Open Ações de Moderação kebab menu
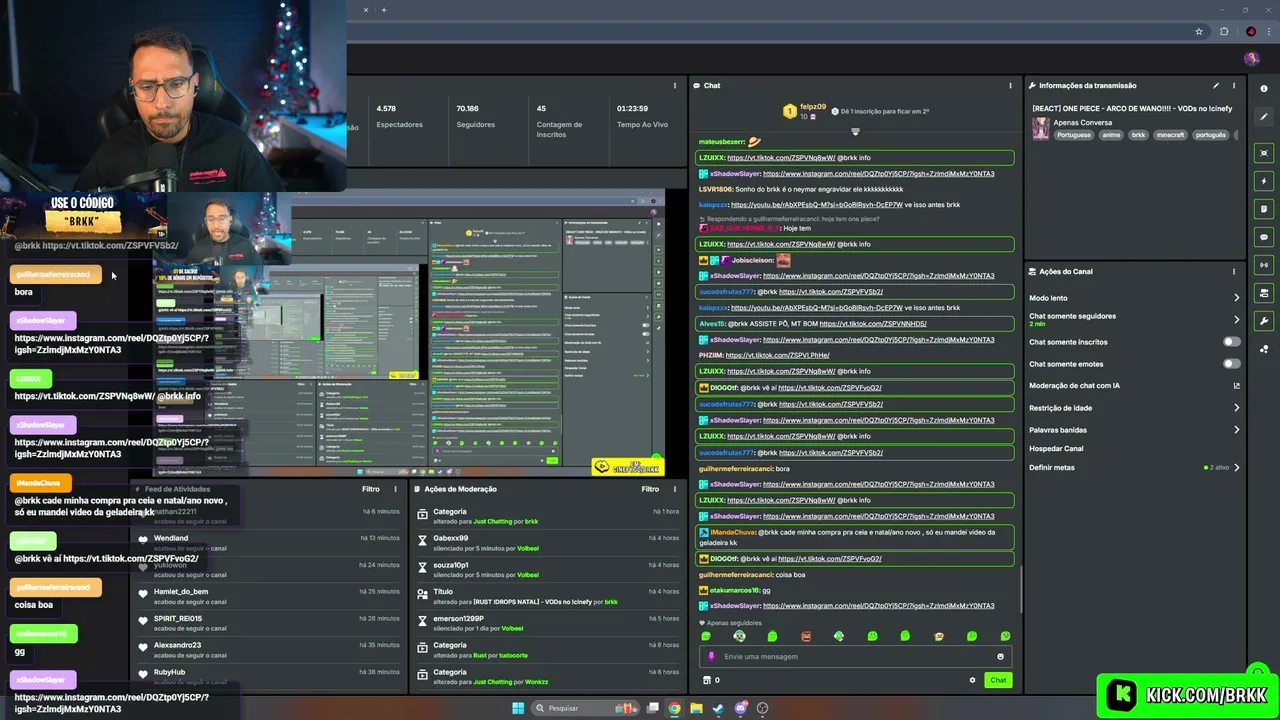The width and height of the screenshot is (1280, 720). [677, 489]
